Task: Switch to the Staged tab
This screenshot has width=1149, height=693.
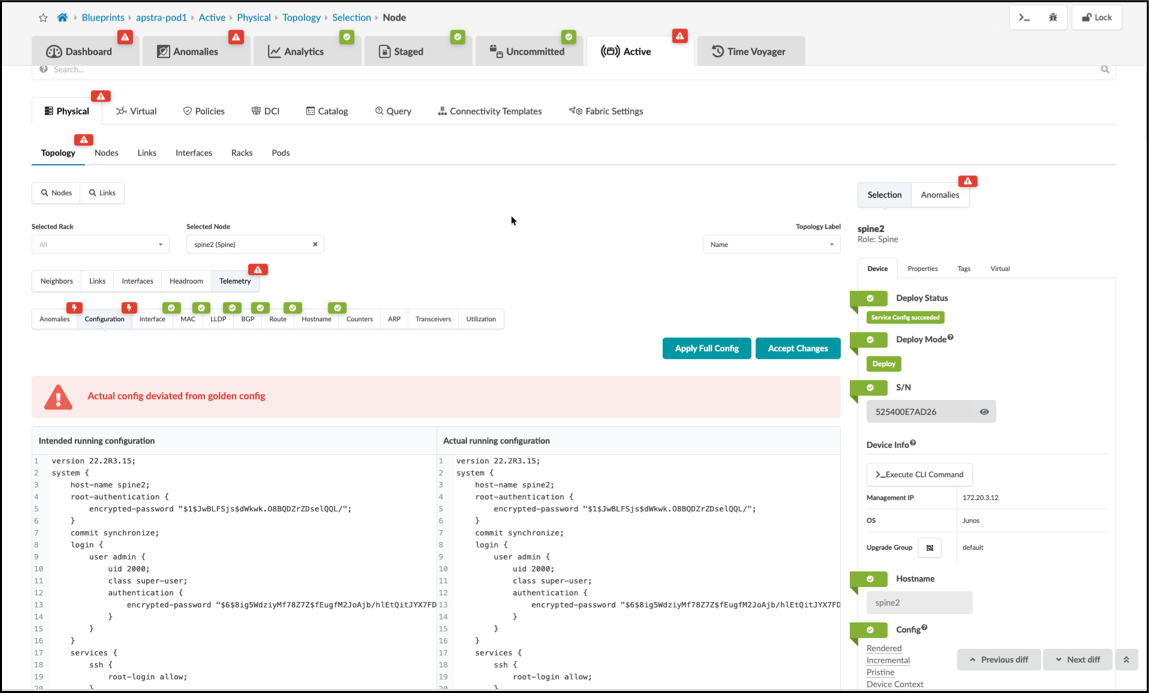Action: pyautogui.click(x=417, y=51)
